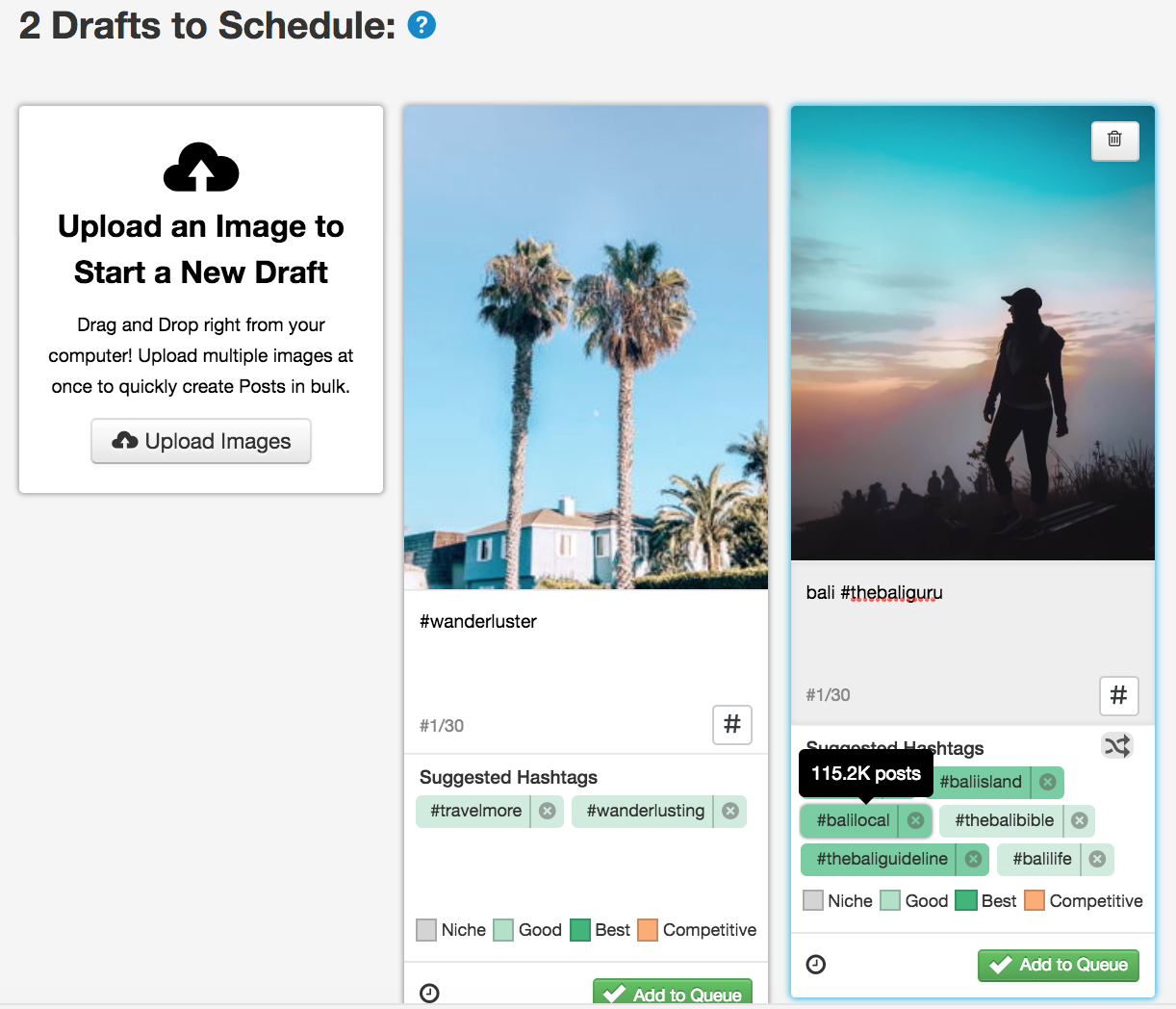The width and height of the screenshot is (1176, 1009).
Task: Click the palm trees draft image
Action: coord(586,348)
